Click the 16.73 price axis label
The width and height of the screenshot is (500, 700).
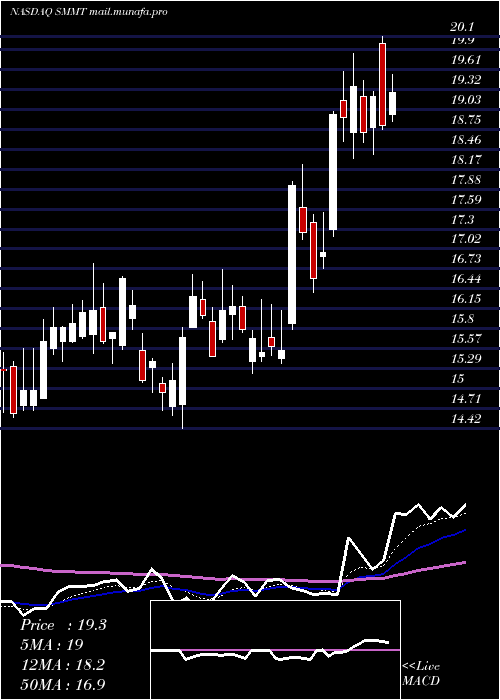[466, 259]
